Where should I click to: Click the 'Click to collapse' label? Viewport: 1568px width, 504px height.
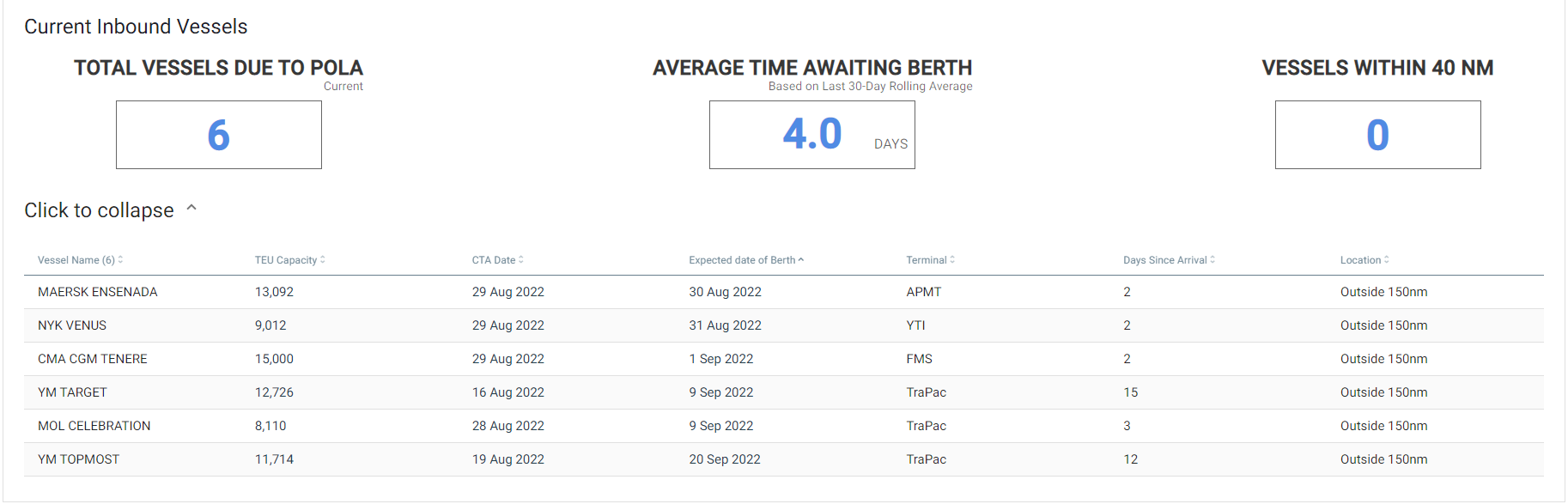pyautogui.click(x=99, y=210)
